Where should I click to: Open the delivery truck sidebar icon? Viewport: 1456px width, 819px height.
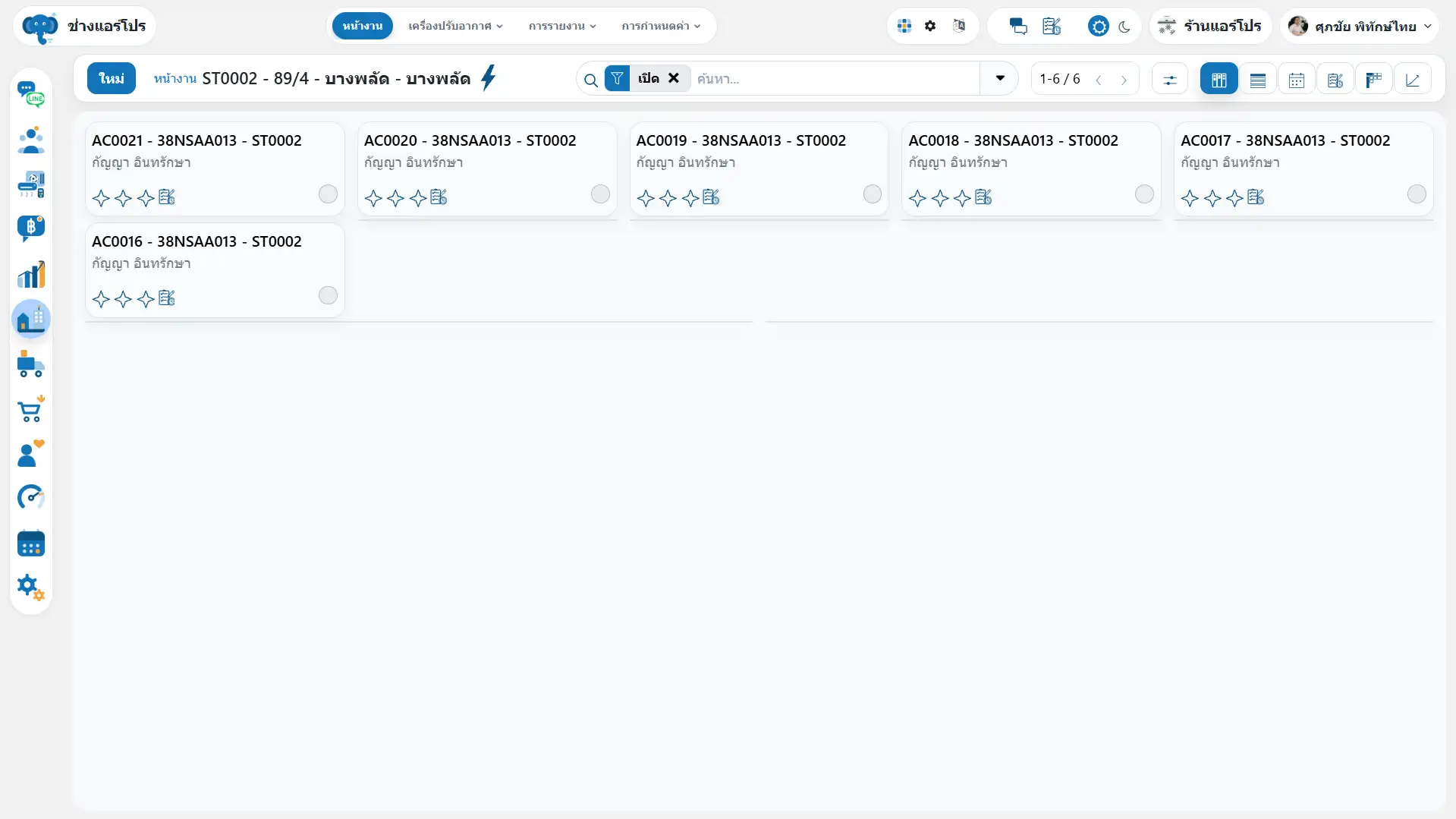click(x=31, y=364)
